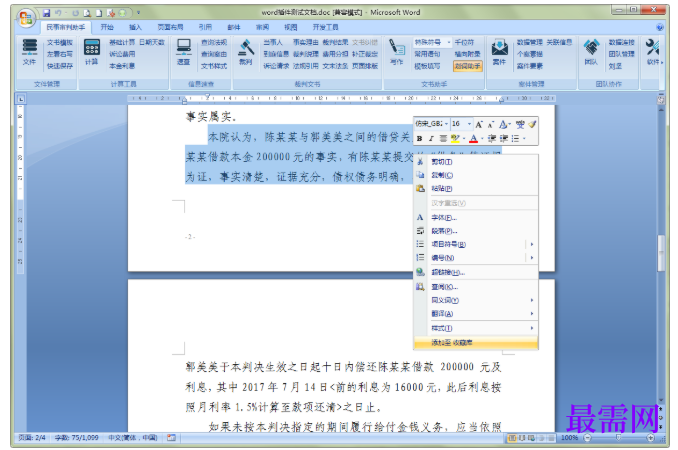This screenshot has width=678, height=450.
Task: Click the yellow highlight color button
Action: click(455, 138)
